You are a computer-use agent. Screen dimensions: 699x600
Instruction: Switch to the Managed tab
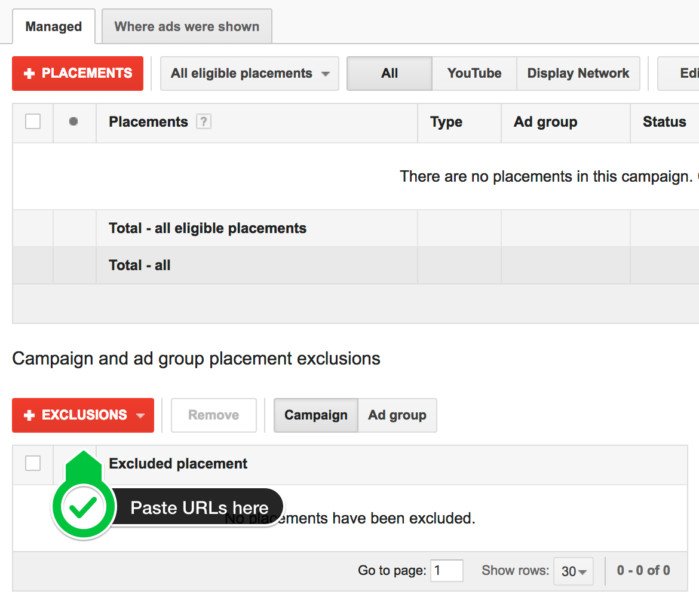click(54, 26)
